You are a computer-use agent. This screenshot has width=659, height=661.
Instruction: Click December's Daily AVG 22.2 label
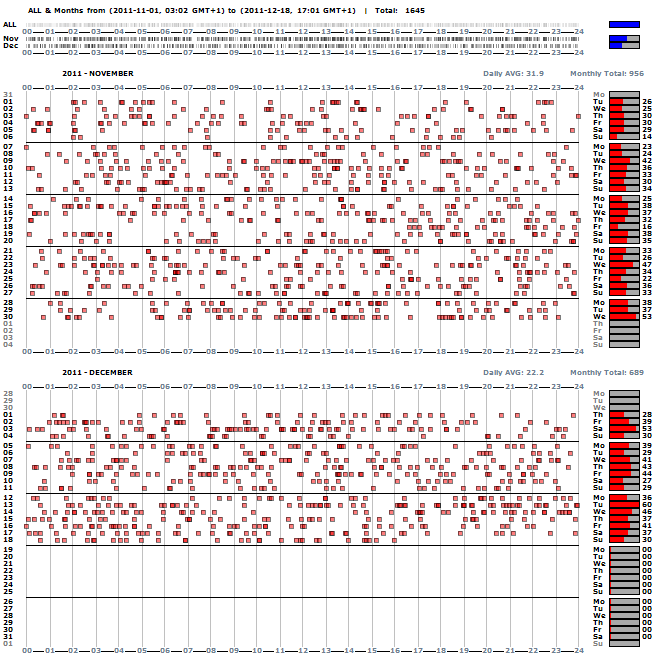click(513, 372)
